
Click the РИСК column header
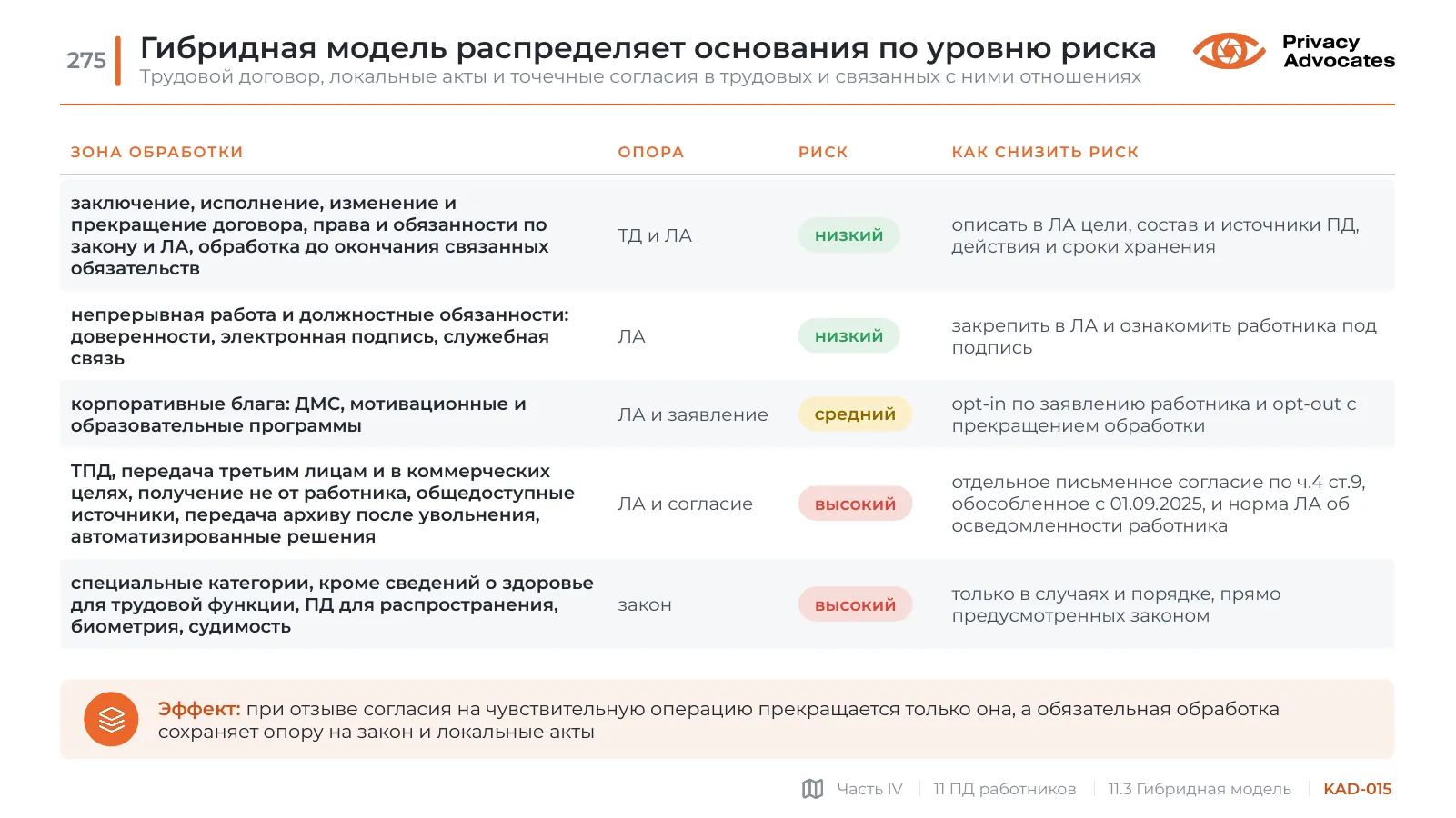[x=823, y=152]
